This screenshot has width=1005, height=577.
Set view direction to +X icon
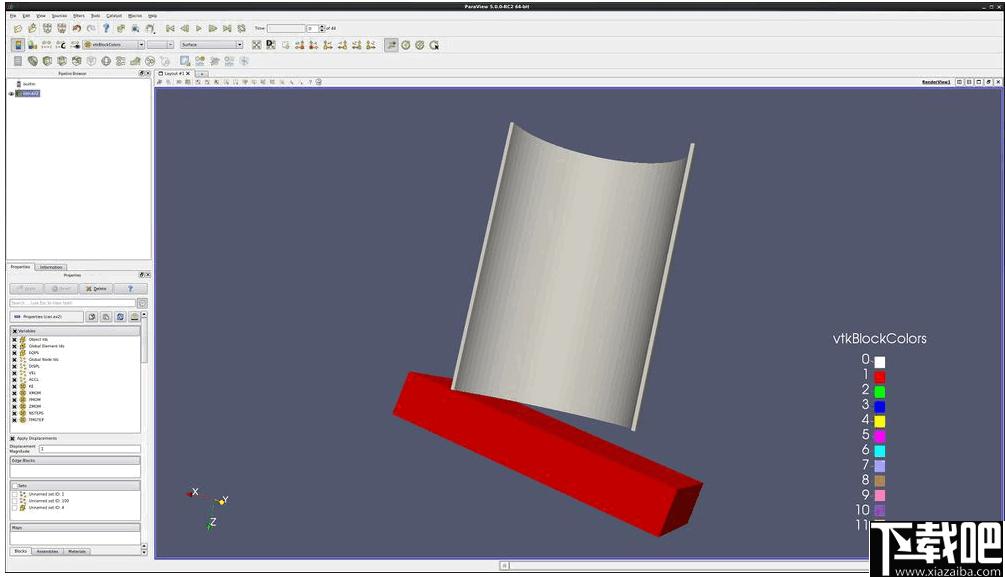(x=299, y=45)
